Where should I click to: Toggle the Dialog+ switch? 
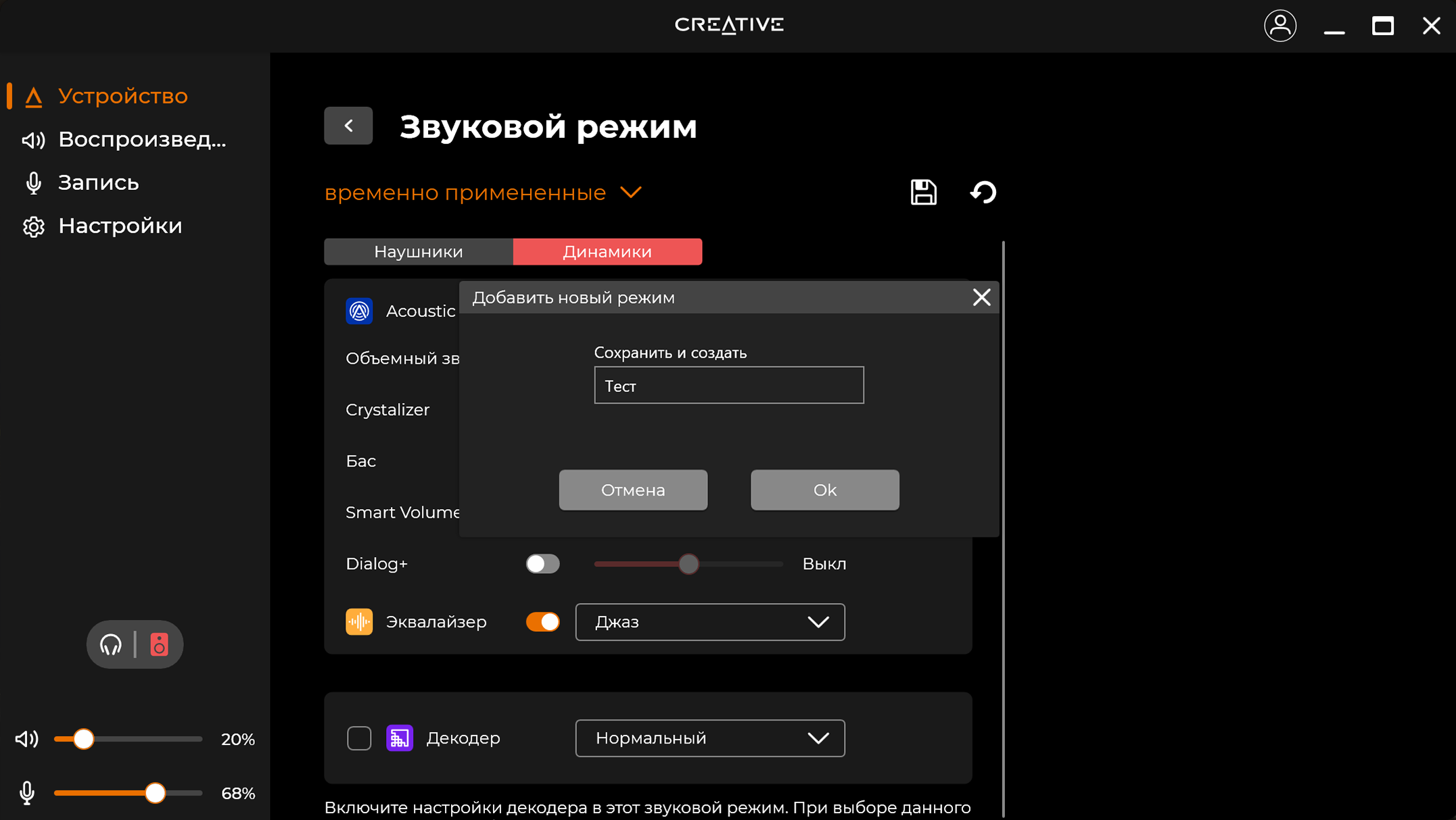click(542, 564)
